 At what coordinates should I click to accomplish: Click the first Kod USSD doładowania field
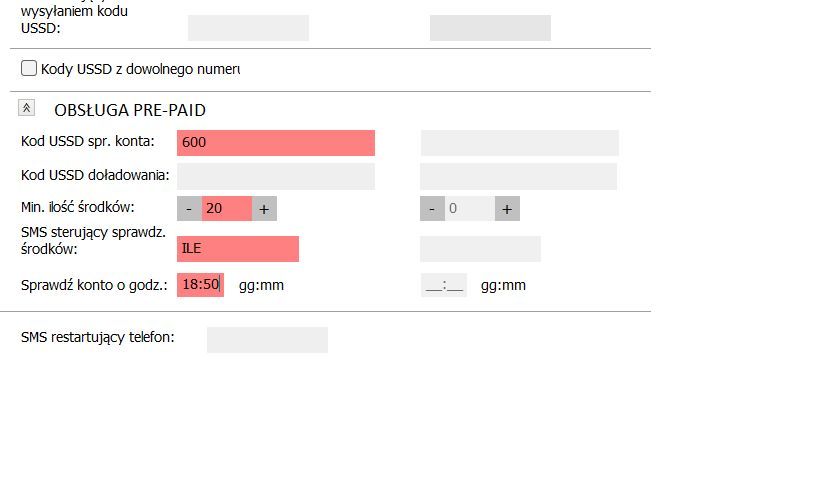tap(276, 176)
